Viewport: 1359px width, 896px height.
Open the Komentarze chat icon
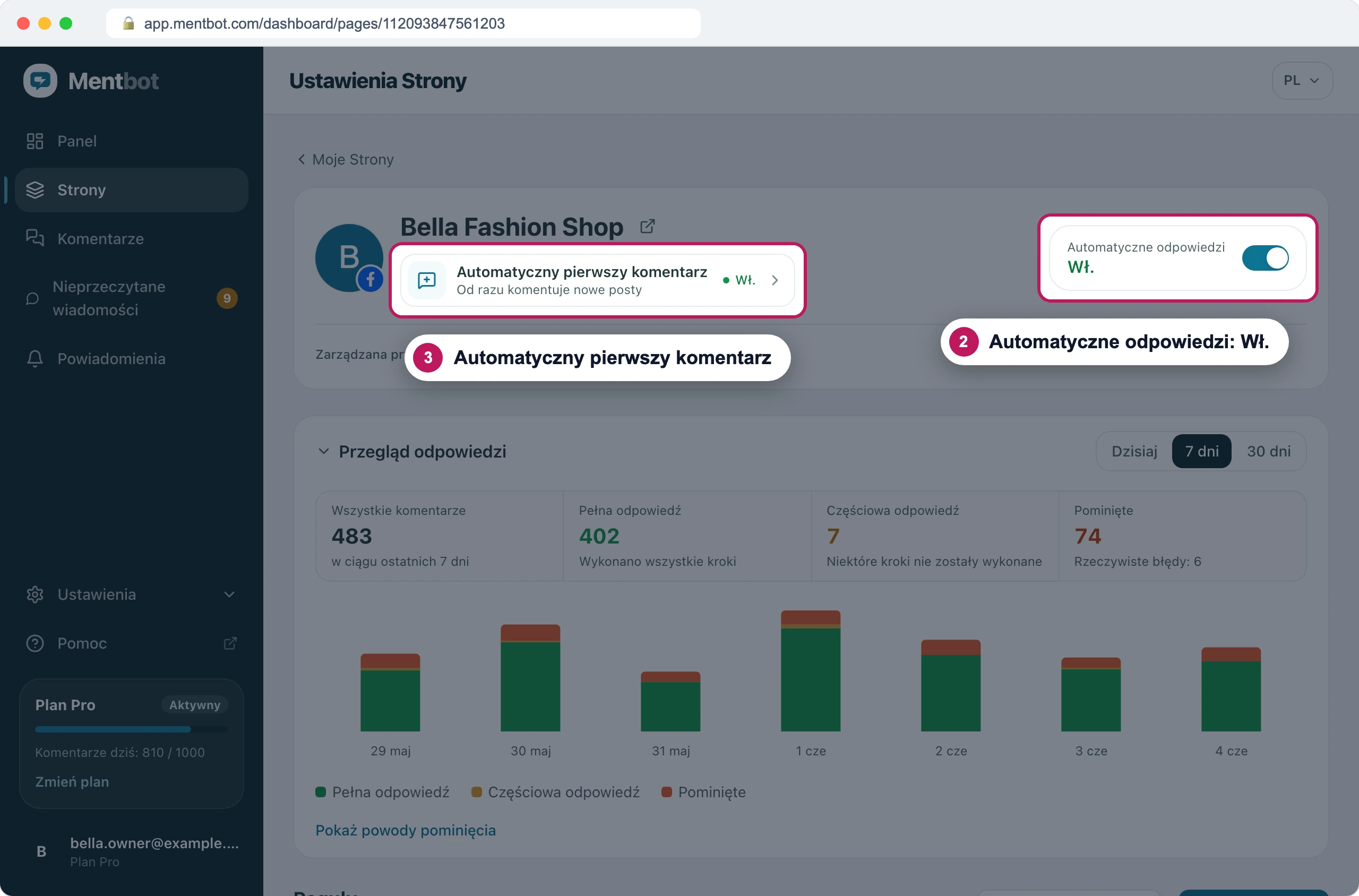pyautogui.click(x=35, y=238)
